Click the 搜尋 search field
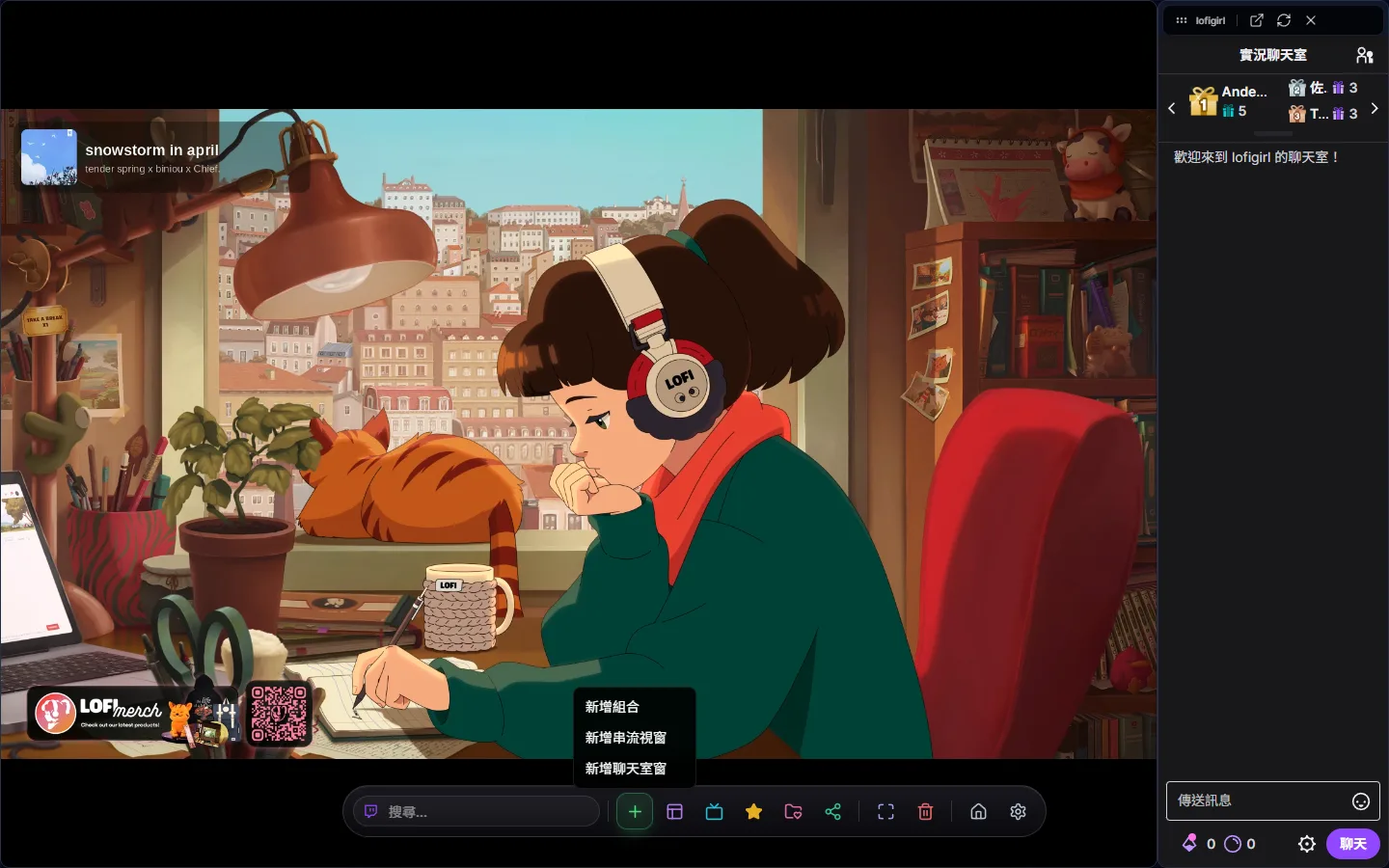 coord(477,812)
